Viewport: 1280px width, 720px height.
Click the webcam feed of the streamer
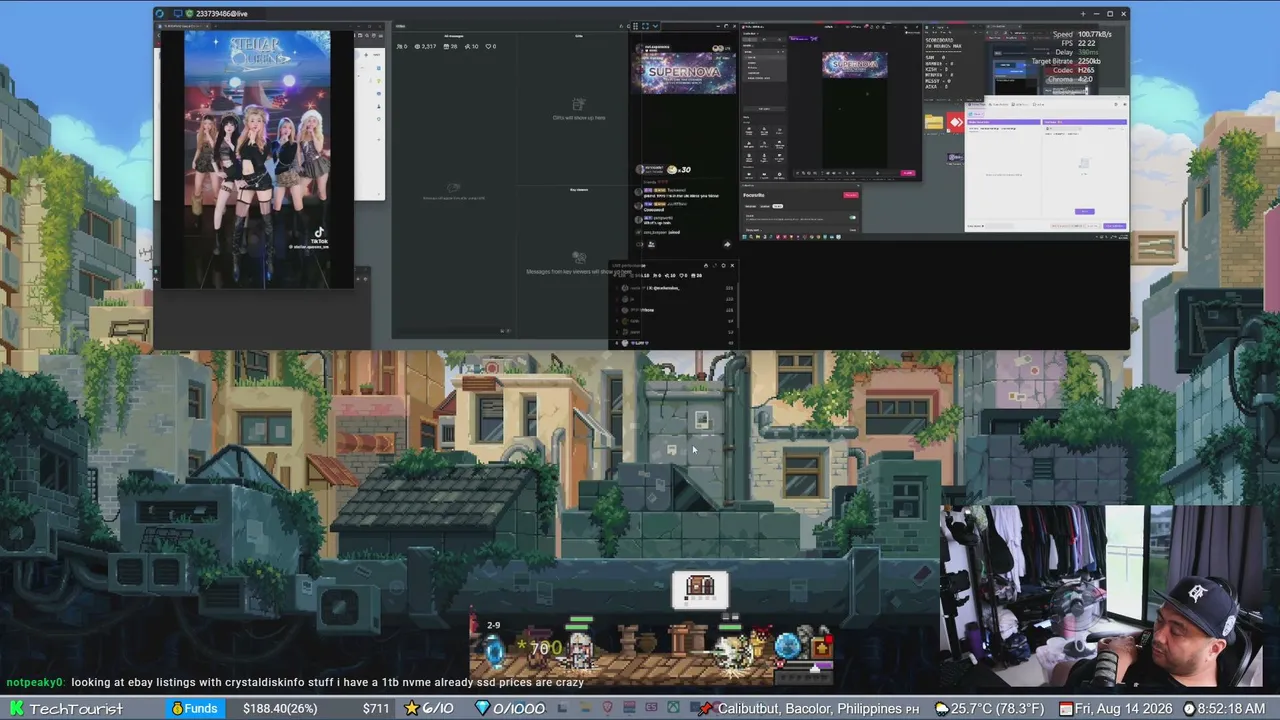pos(1103,598)
